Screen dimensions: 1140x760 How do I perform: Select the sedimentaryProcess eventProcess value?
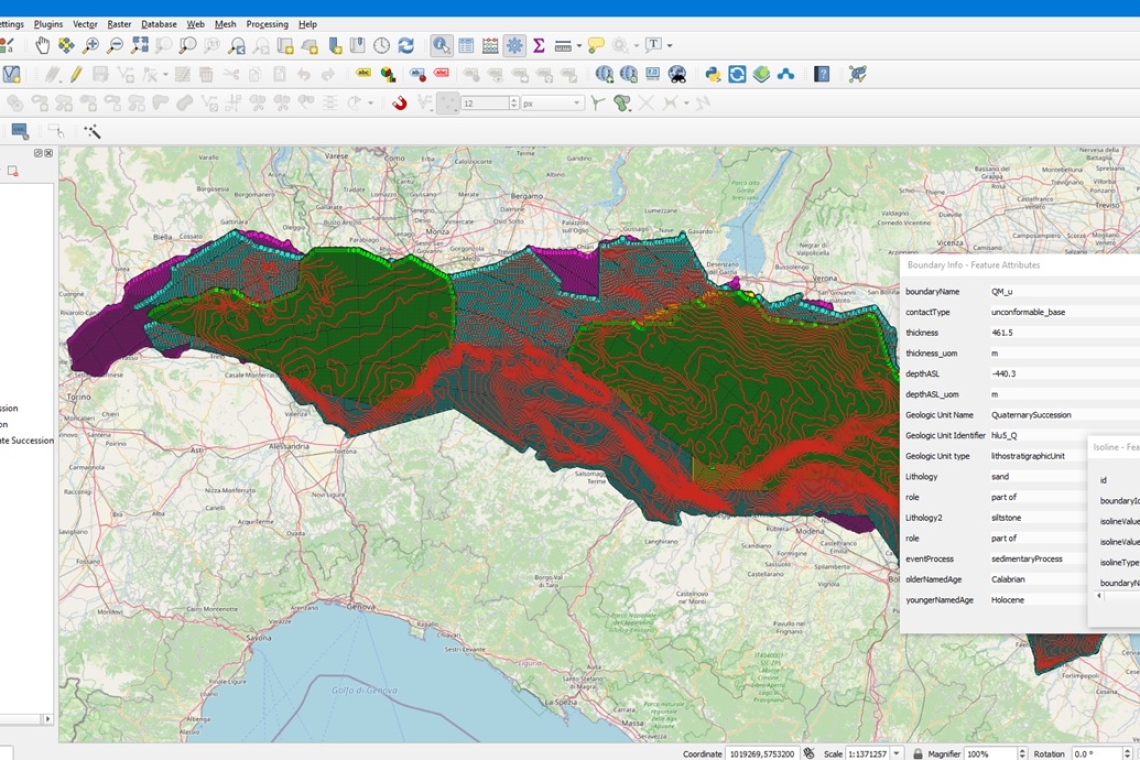click(1027, 559)
